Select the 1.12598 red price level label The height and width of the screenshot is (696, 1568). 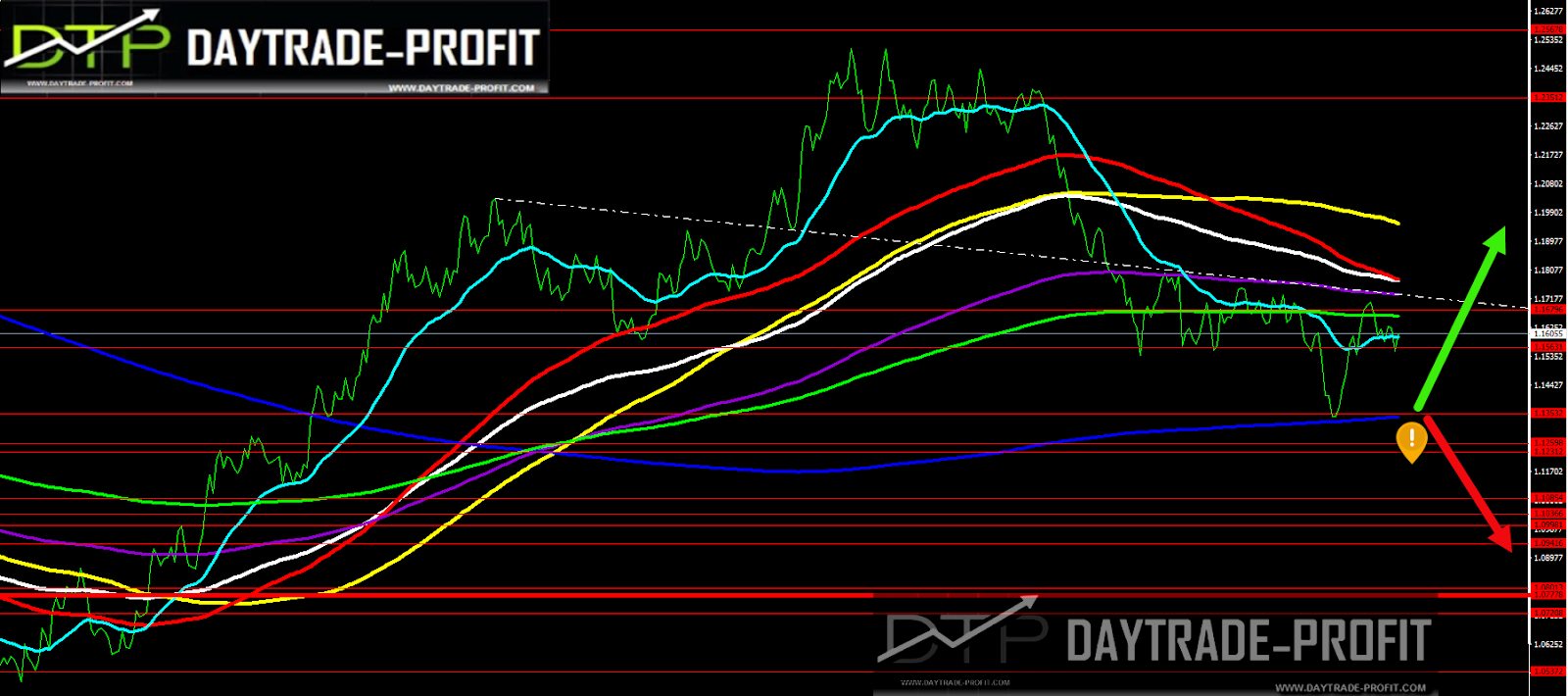tap(1547, 443)
